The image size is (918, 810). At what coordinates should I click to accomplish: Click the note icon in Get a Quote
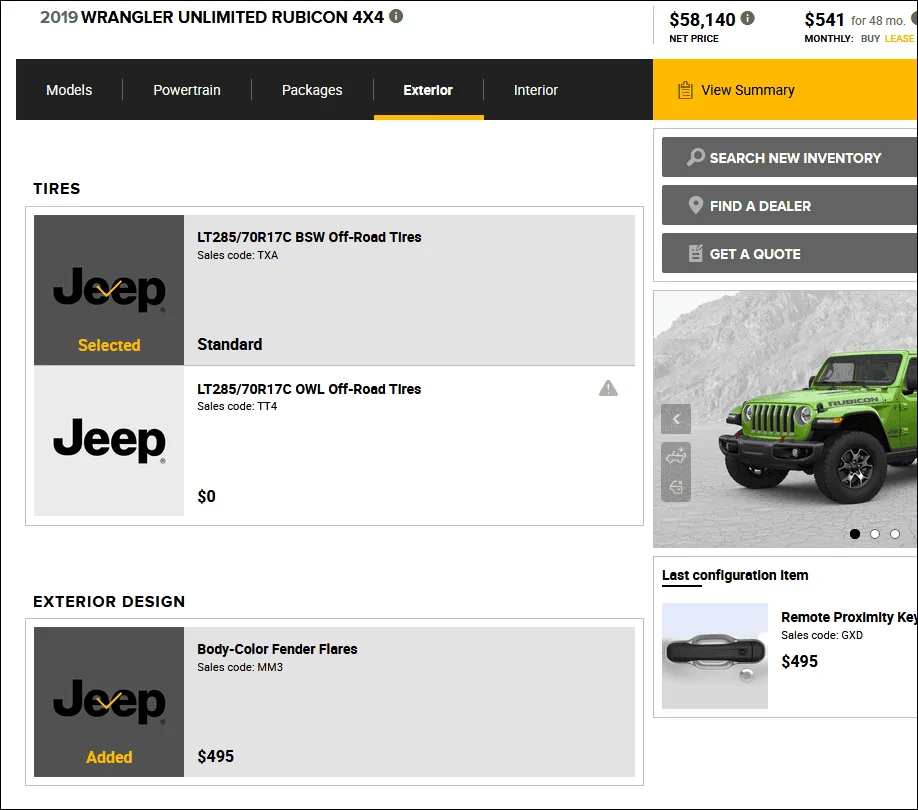point(696,253)
